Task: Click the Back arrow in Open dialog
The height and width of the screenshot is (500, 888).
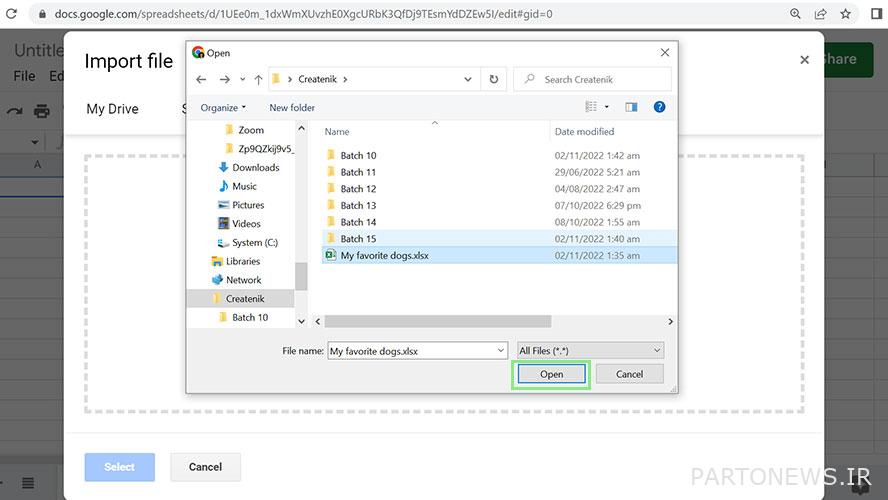Action: pos(201,79)
